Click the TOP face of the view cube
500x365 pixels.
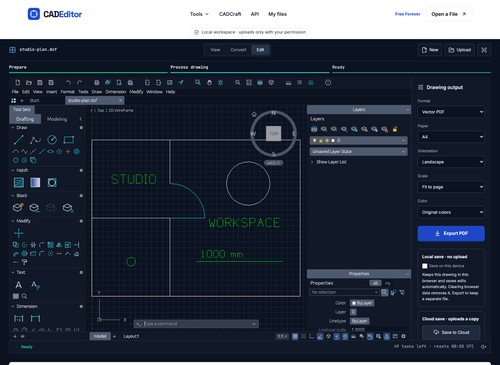(273, 133)
